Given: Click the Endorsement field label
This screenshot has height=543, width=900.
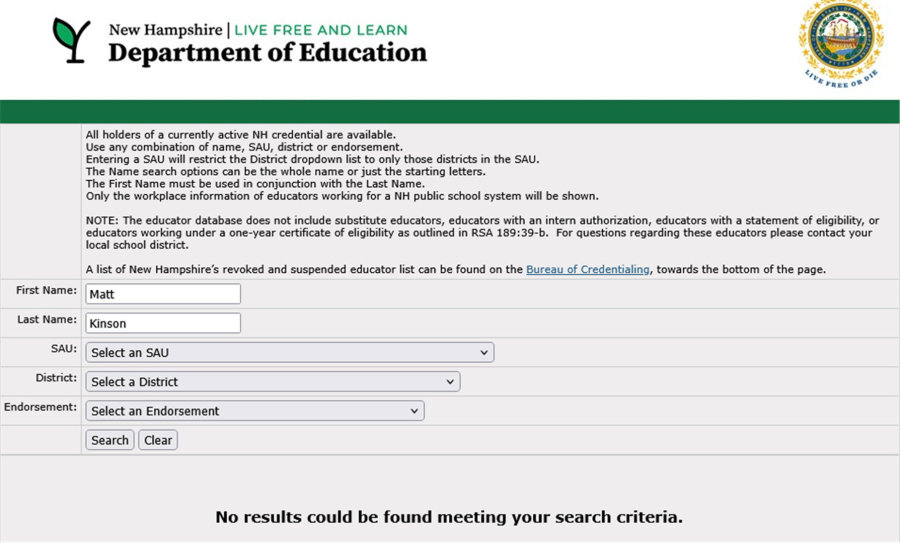Looking at the screenshot, I should coord(40,408).
